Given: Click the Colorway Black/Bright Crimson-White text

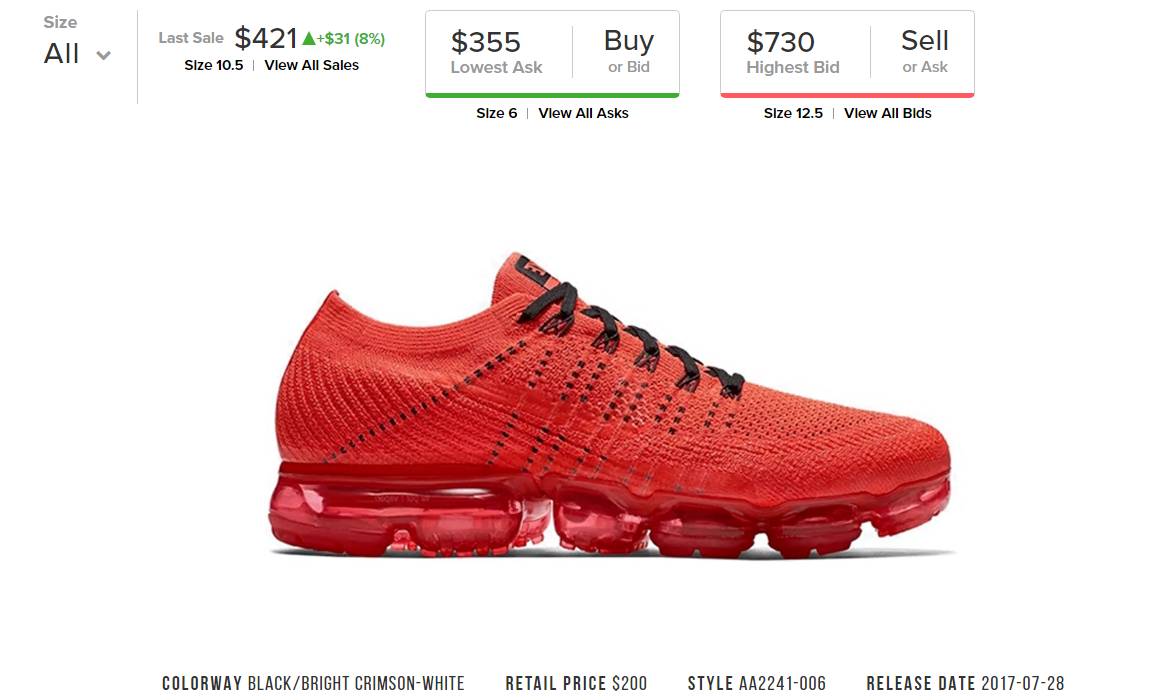Looking at the screenshot, I should point(313,683).
